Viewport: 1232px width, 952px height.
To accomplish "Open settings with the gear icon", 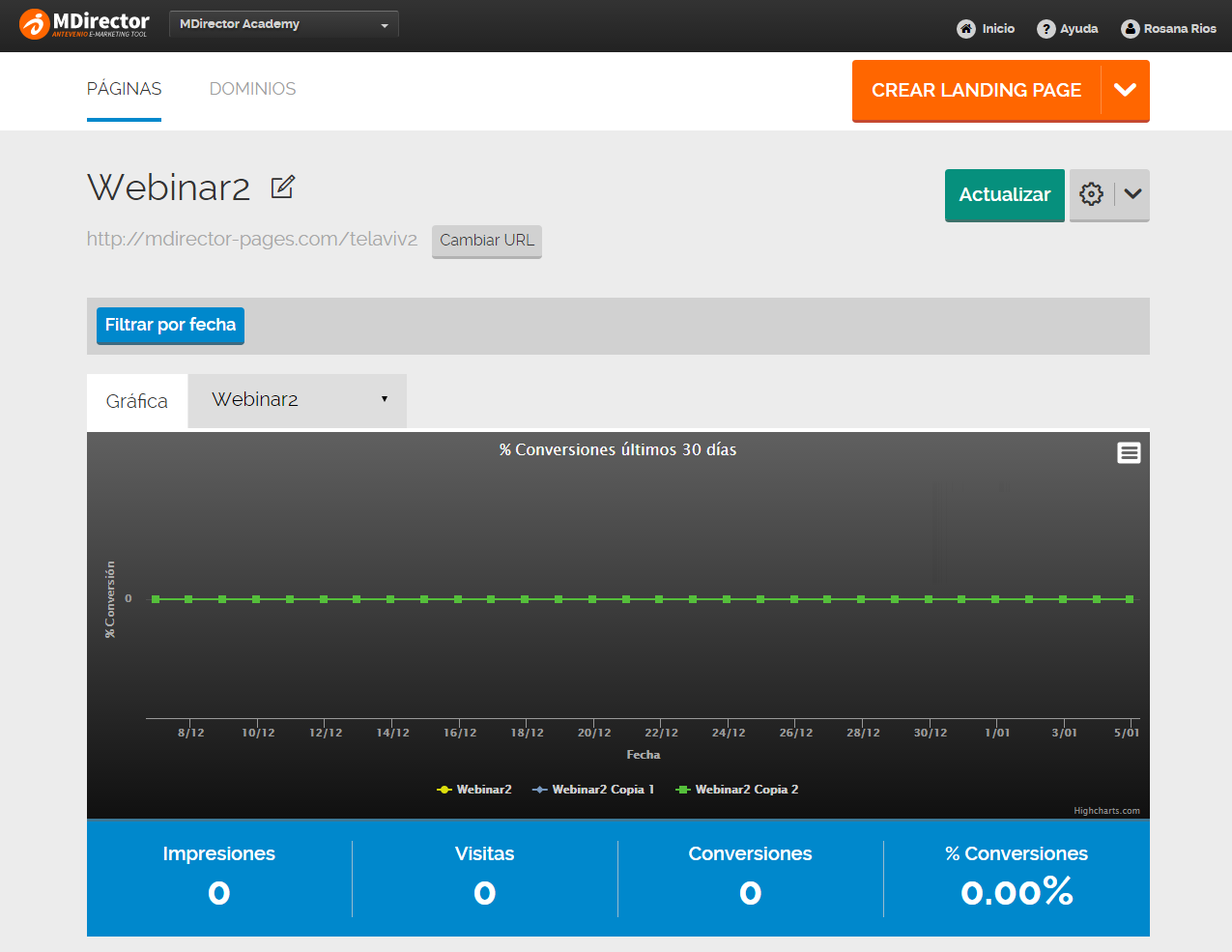I will 1091,194.
